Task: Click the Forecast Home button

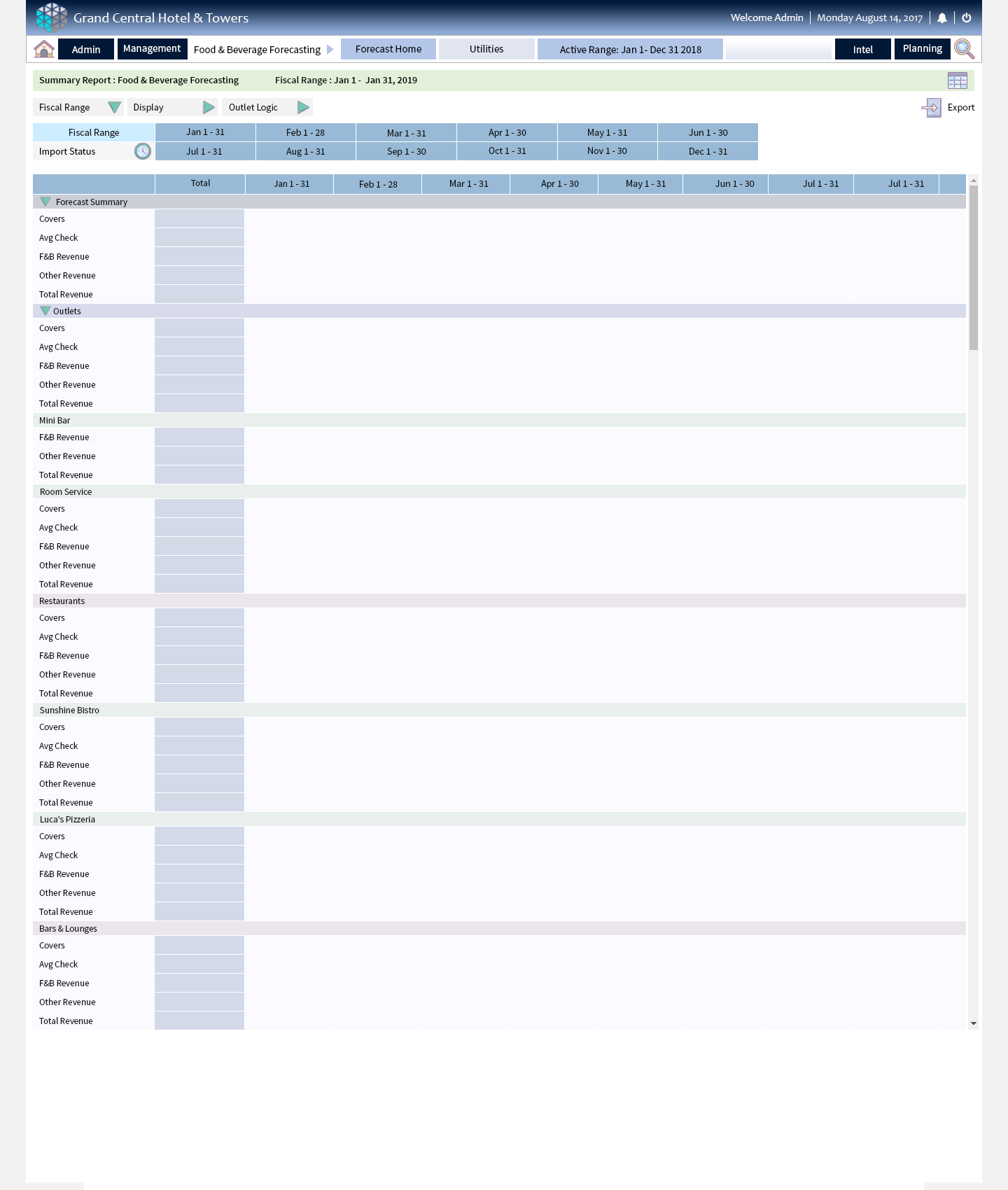Action: click(x=388, y=49)
